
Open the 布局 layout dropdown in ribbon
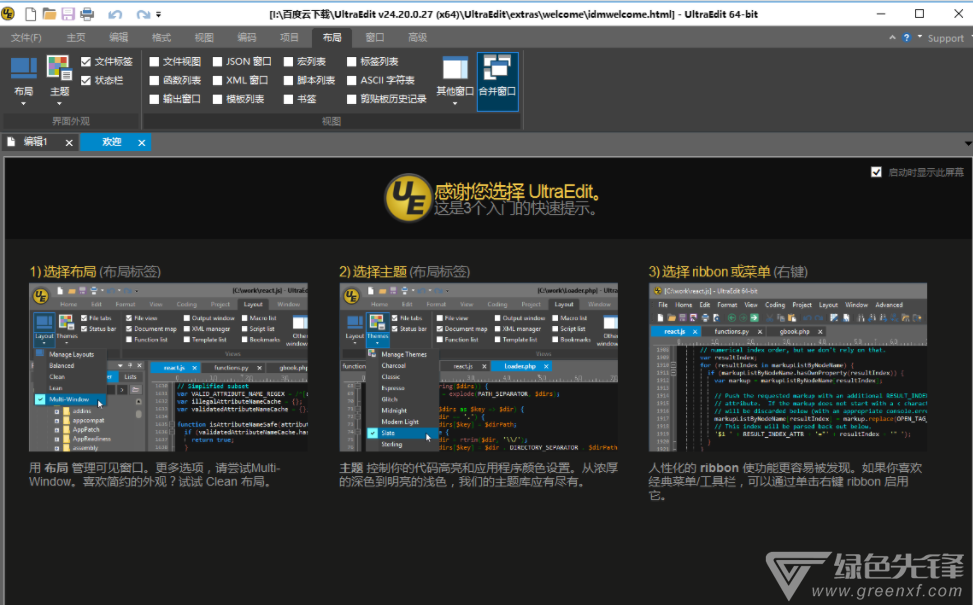pos(24,81)
